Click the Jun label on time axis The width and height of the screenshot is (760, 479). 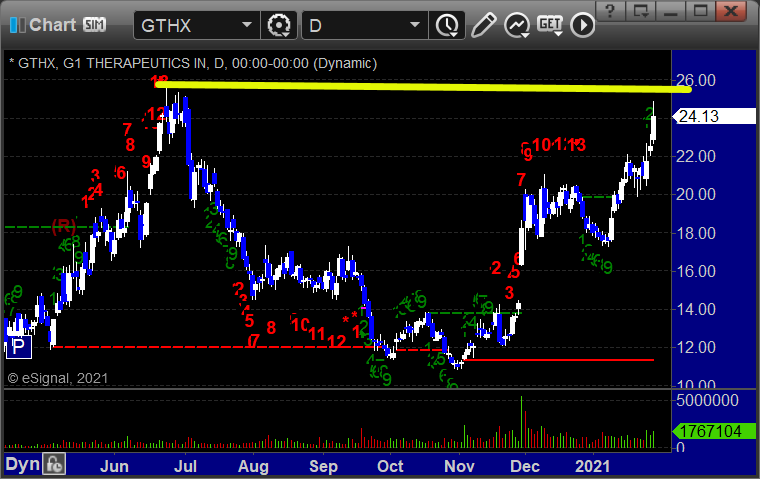[114, 466]
